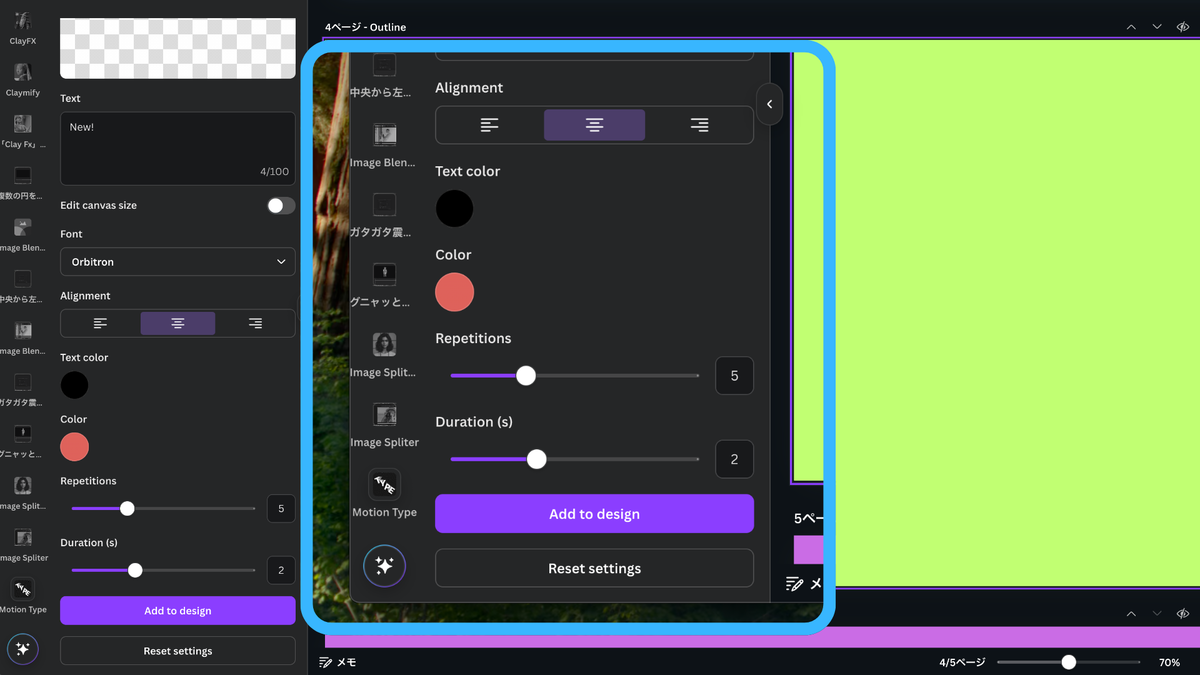Align text right in the left panel
1200x675 pixels.
click(x=255, y=323)
